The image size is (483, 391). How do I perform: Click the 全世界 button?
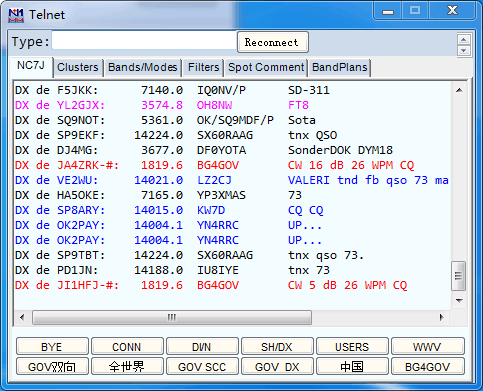(127, 367)
